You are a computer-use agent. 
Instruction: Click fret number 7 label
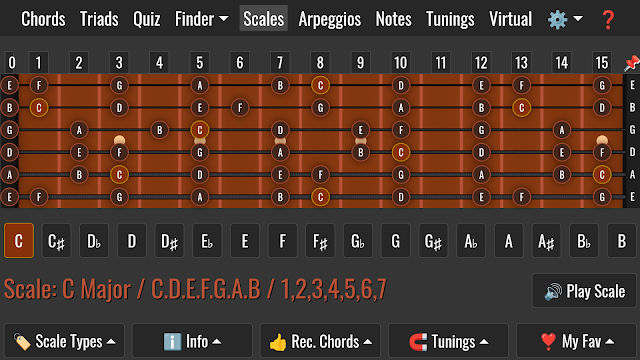pyautogui.click(x=280, y=63)
